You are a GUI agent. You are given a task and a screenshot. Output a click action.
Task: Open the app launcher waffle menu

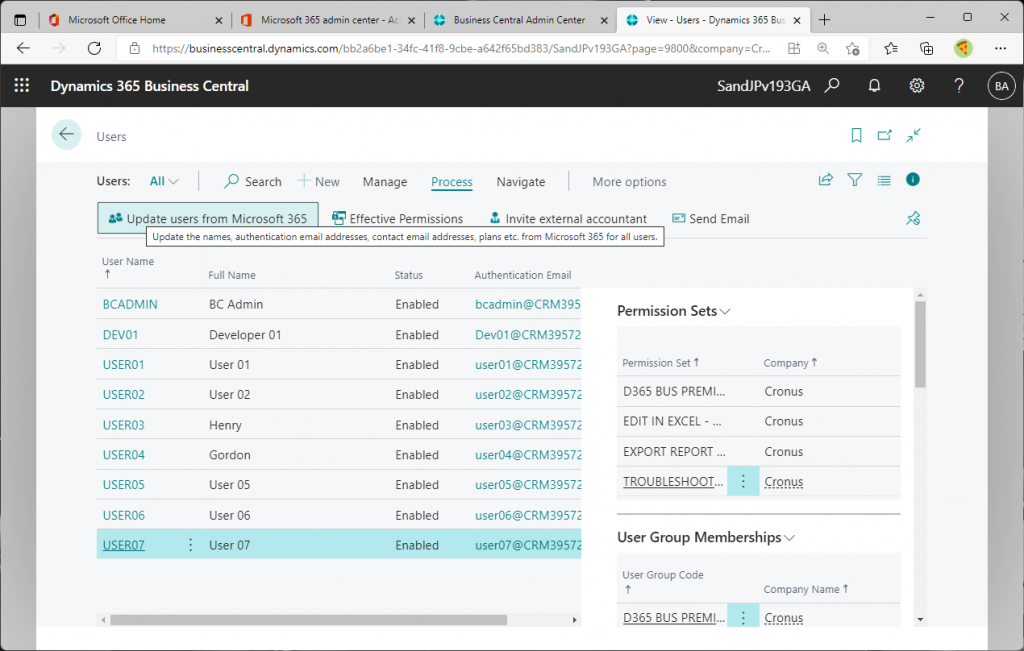pyautogui.click(x=22, y=86)
